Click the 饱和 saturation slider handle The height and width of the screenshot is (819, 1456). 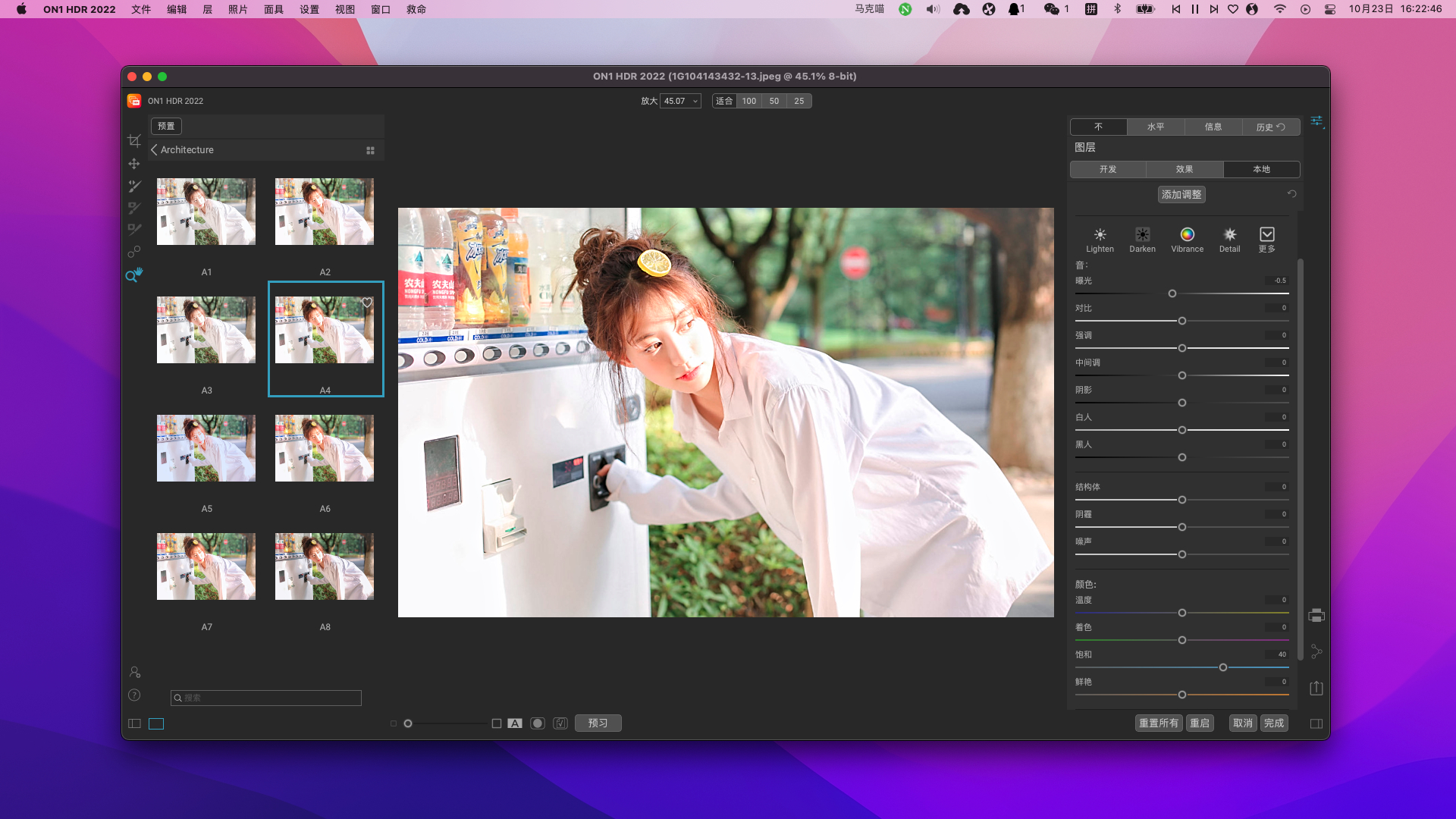pyautogui.click(x=1222, y=667)
